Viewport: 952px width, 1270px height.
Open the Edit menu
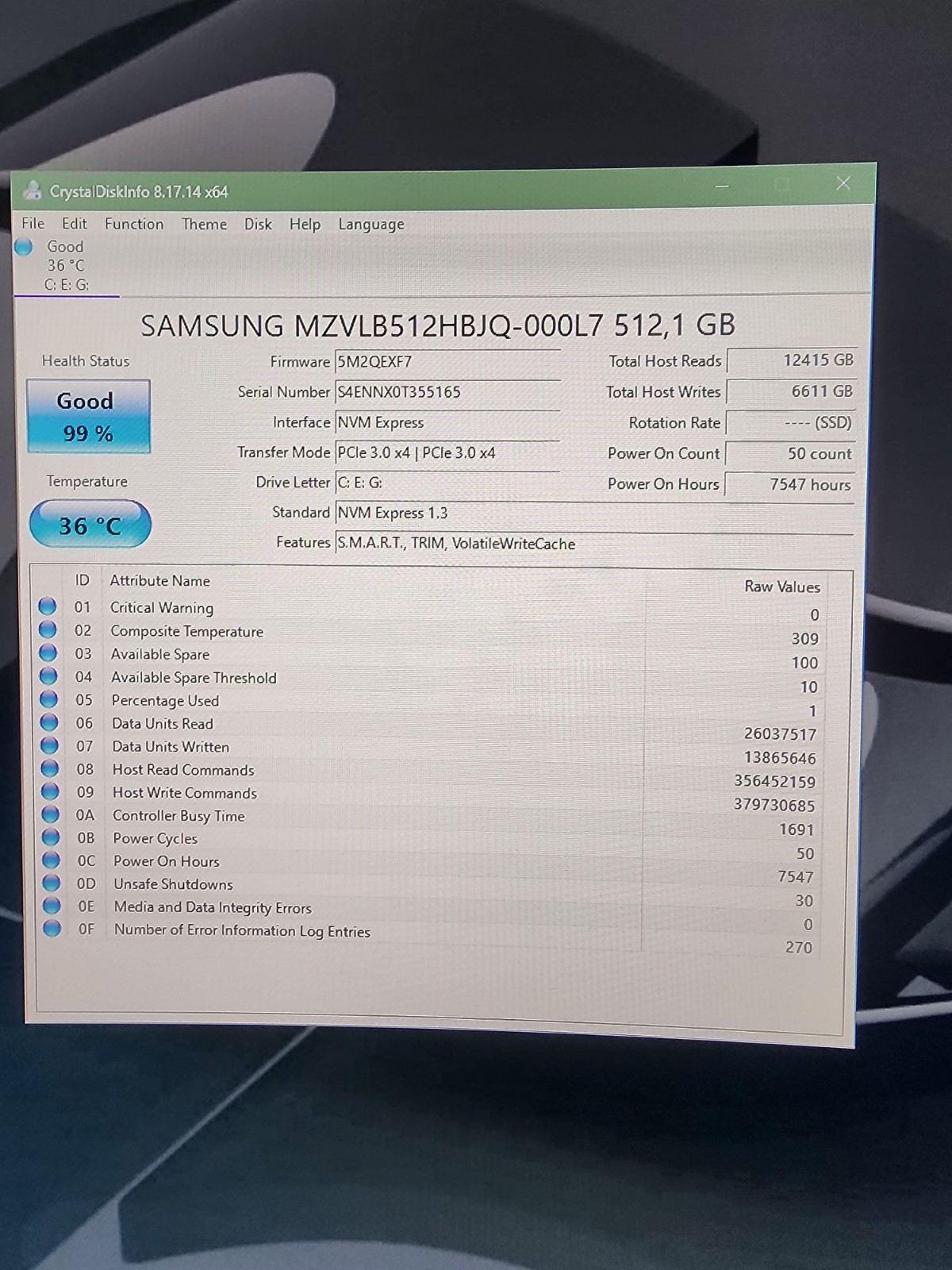(x=75, y=224)
